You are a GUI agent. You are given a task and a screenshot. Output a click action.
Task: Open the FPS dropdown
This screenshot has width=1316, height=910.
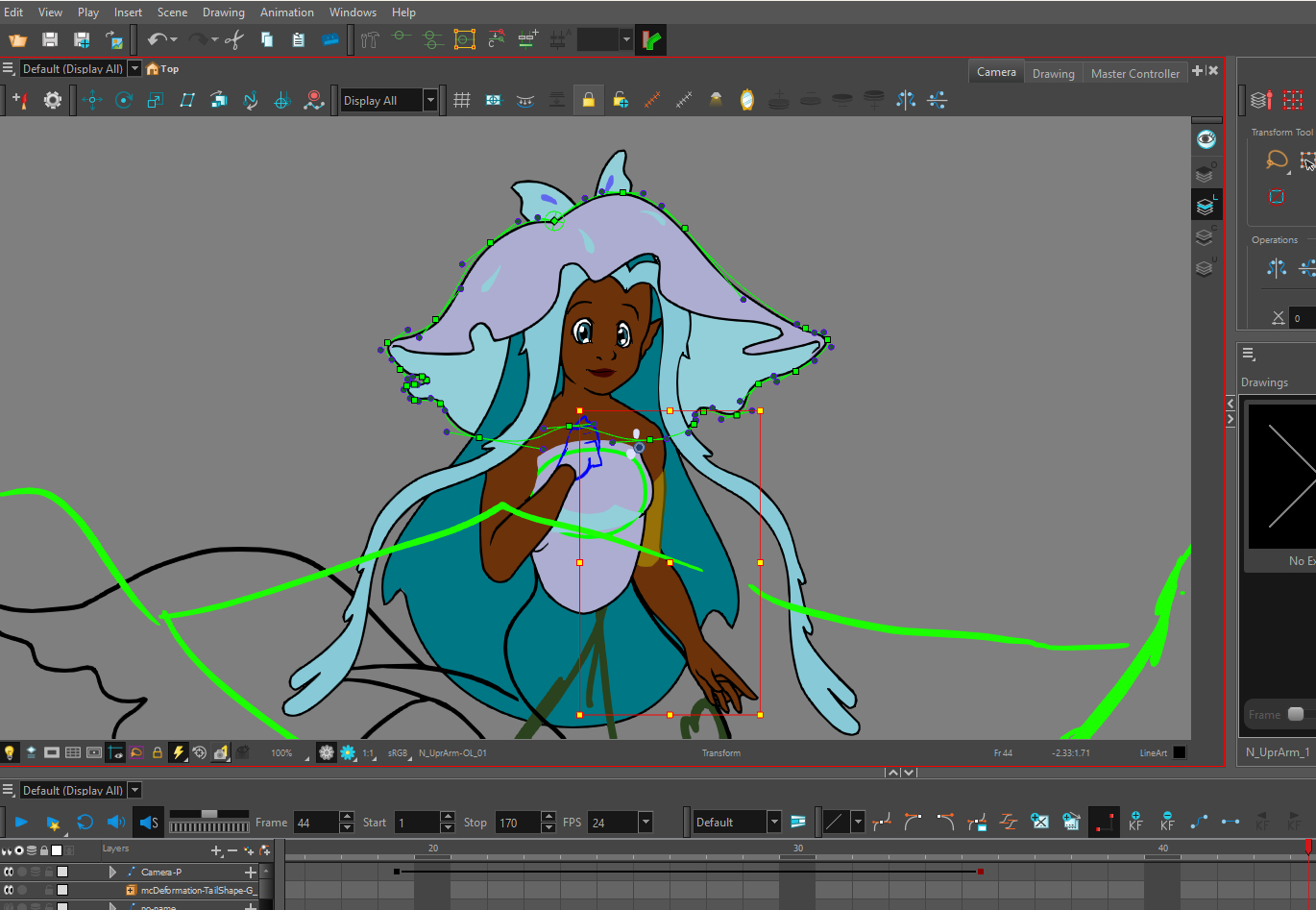click(x=646, y=822)
